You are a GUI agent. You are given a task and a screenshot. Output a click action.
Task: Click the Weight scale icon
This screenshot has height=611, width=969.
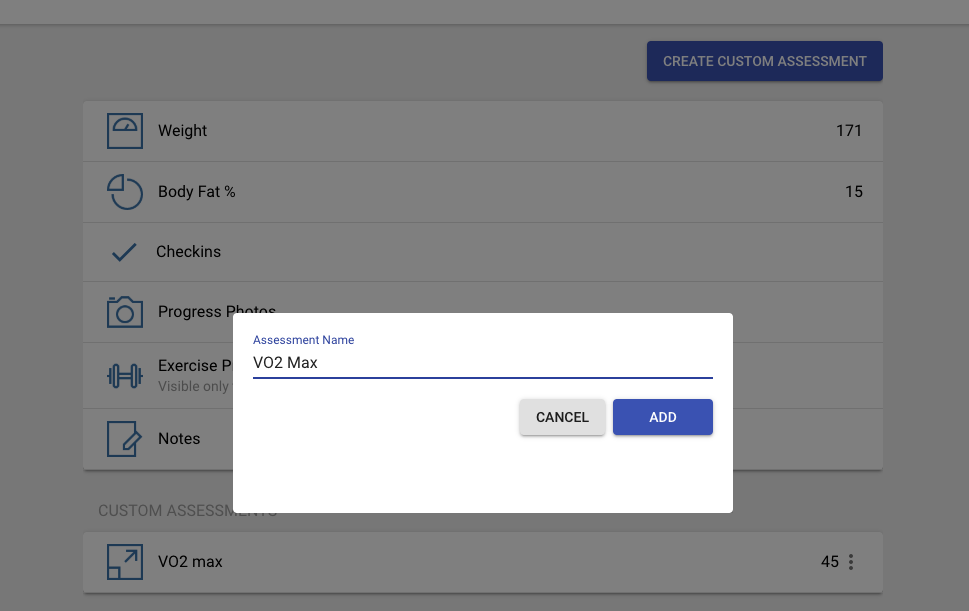124,130
